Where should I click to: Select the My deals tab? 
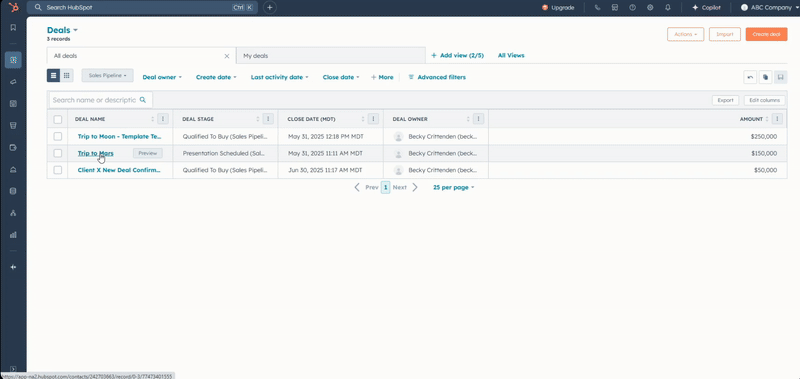click(331, 56)
